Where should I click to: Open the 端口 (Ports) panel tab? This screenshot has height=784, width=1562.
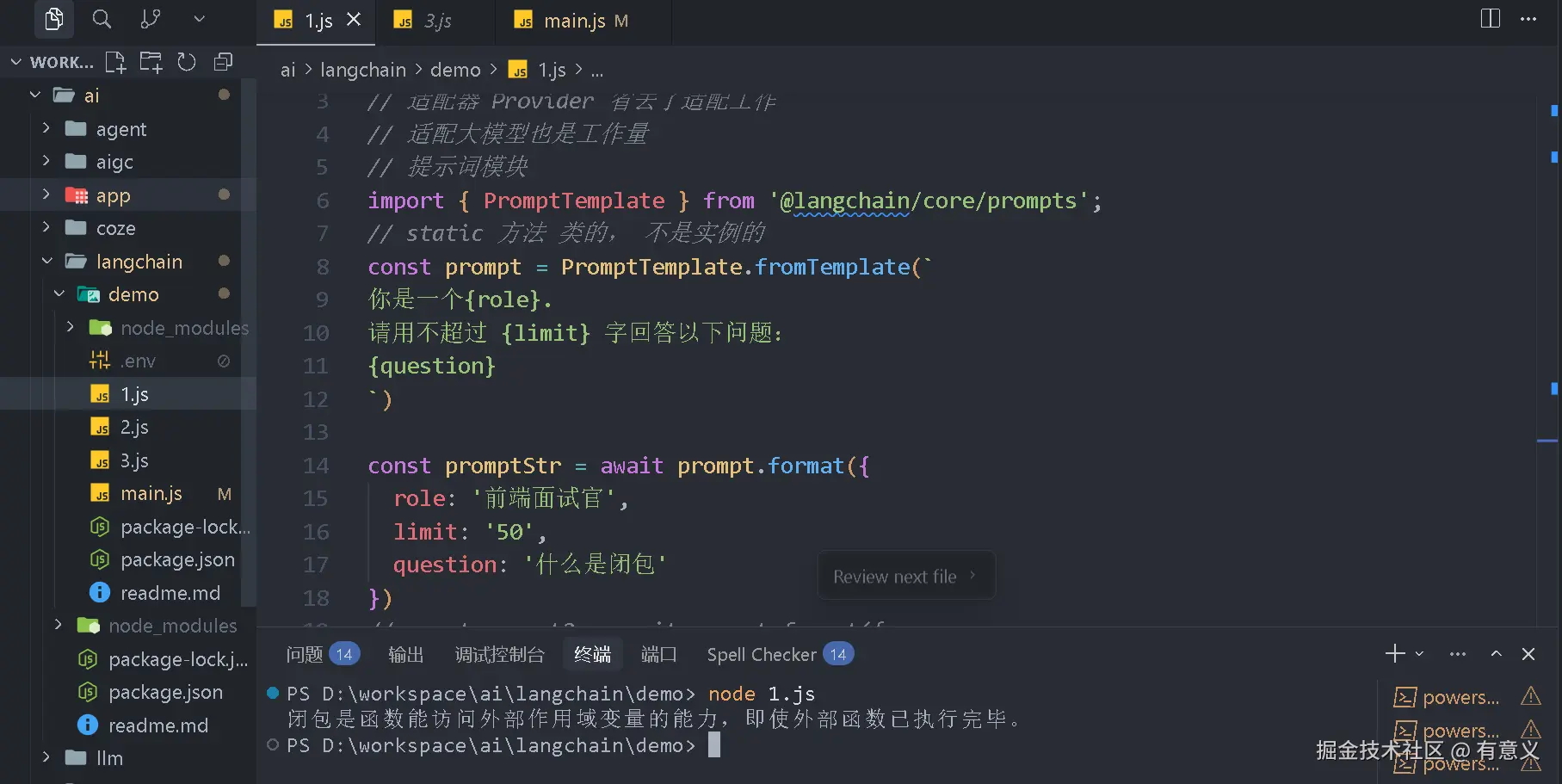coord(659,655)
